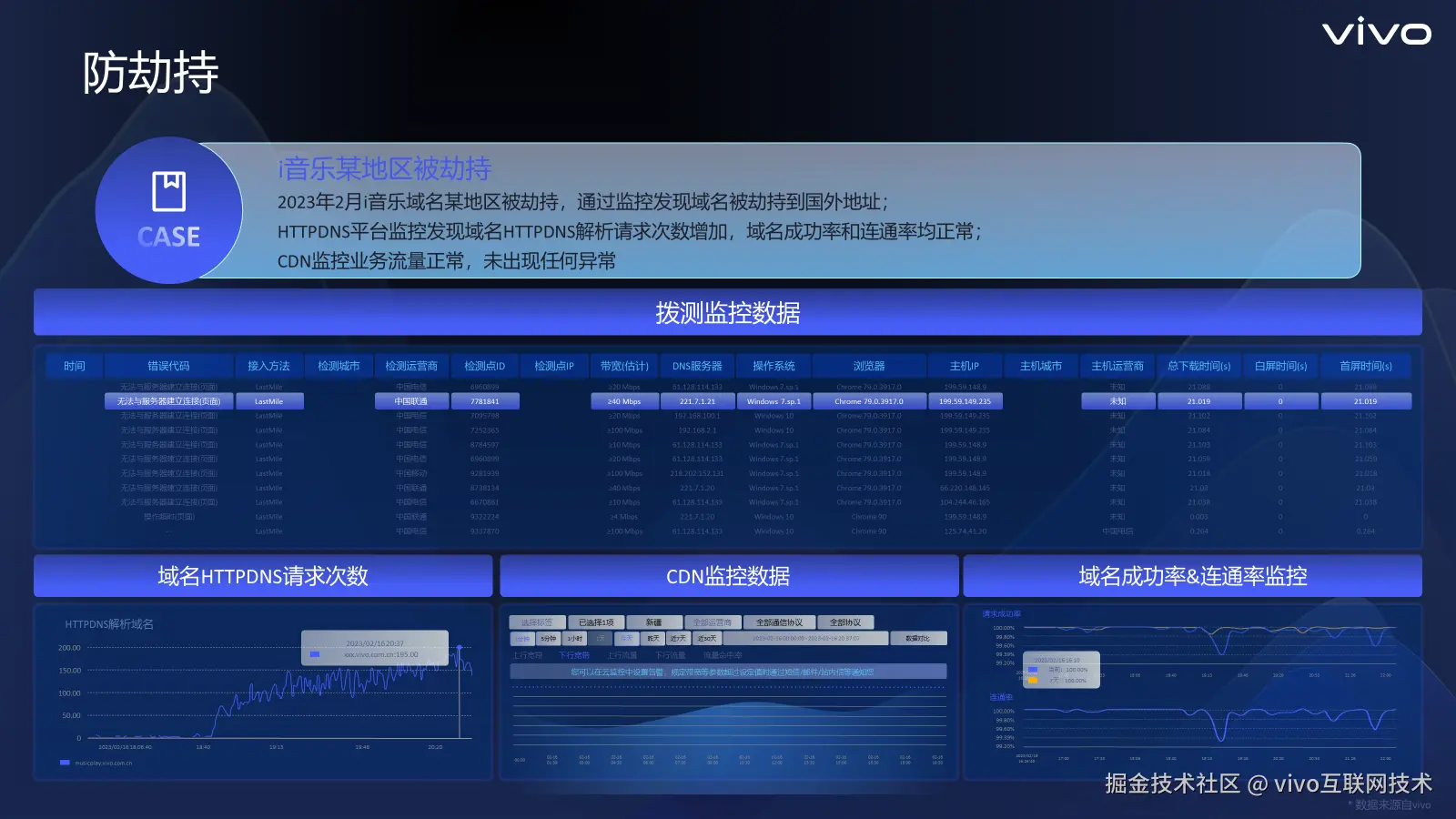1456x819 pixels.
Task: Click the CDN监控数据 banner
Action: click(728, 576)
